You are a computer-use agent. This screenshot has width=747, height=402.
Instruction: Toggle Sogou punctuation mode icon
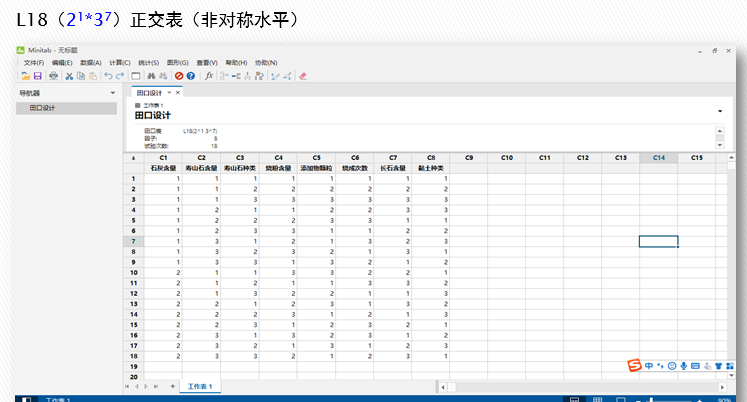660,366
